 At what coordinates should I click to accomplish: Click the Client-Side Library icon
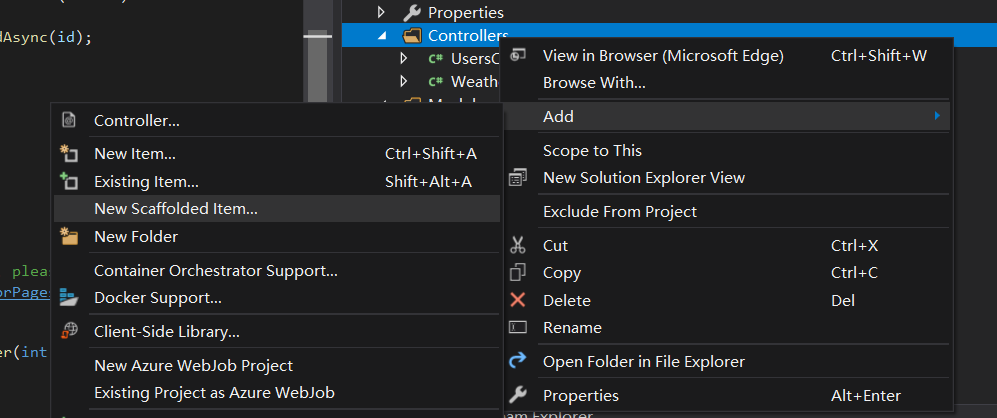pyautogui.click(x=69, y=331)
